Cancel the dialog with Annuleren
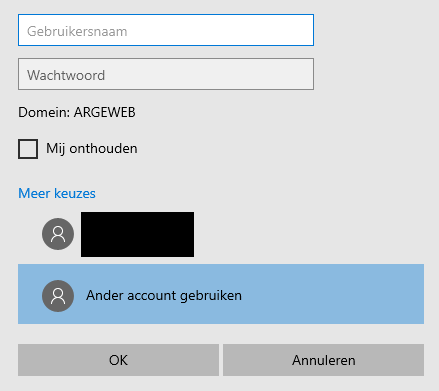 (x=323, y=360)
